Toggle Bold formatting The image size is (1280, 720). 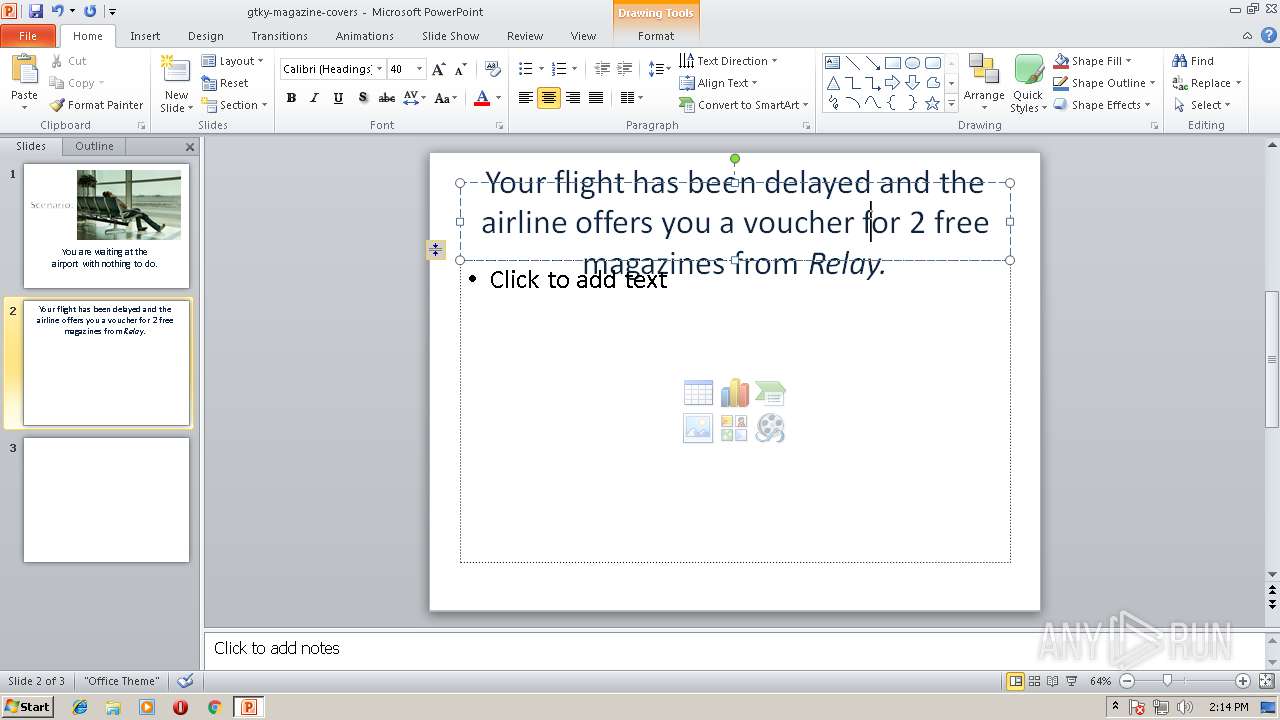pos(291,98)
